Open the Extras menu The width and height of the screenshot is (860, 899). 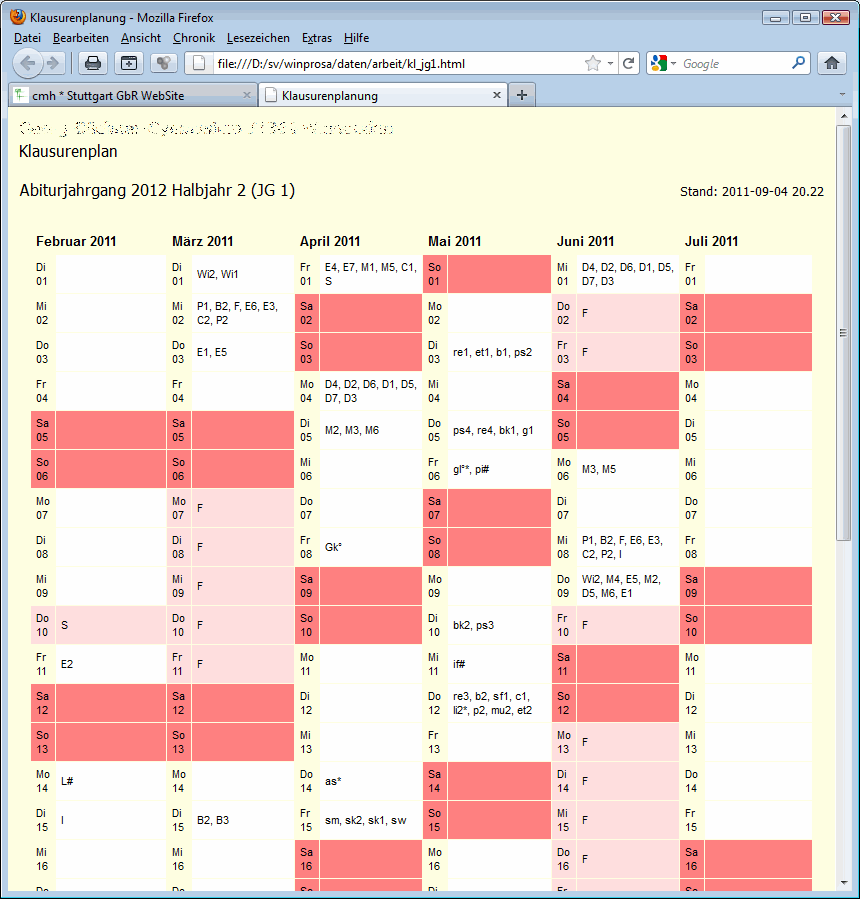316,38
